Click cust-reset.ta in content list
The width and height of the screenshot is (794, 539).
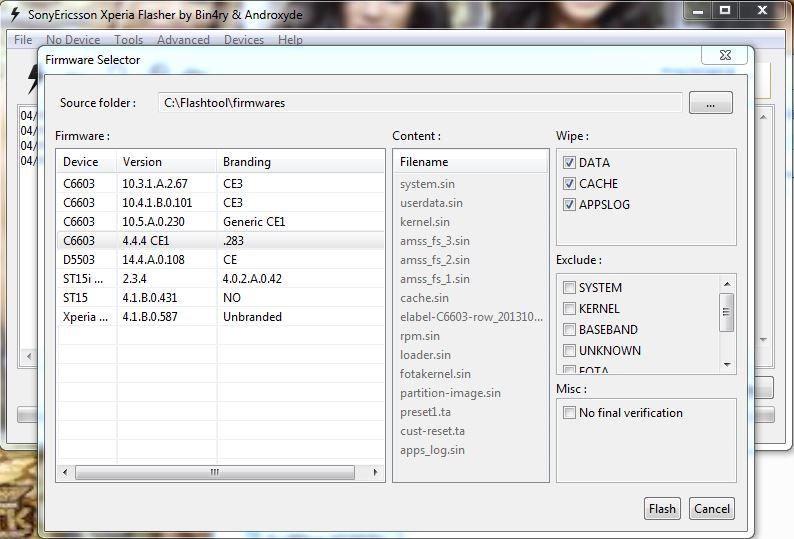(432, 431)
